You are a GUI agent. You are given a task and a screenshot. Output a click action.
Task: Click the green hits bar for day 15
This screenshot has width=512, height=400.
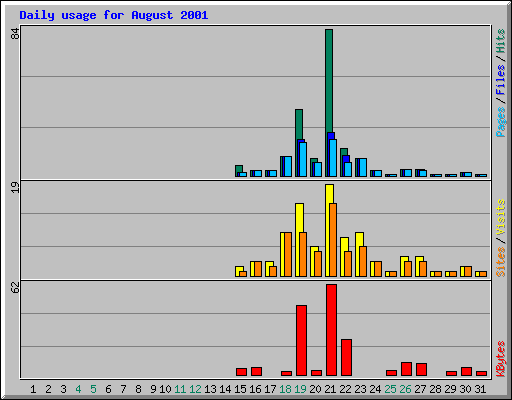coord(238,170)
